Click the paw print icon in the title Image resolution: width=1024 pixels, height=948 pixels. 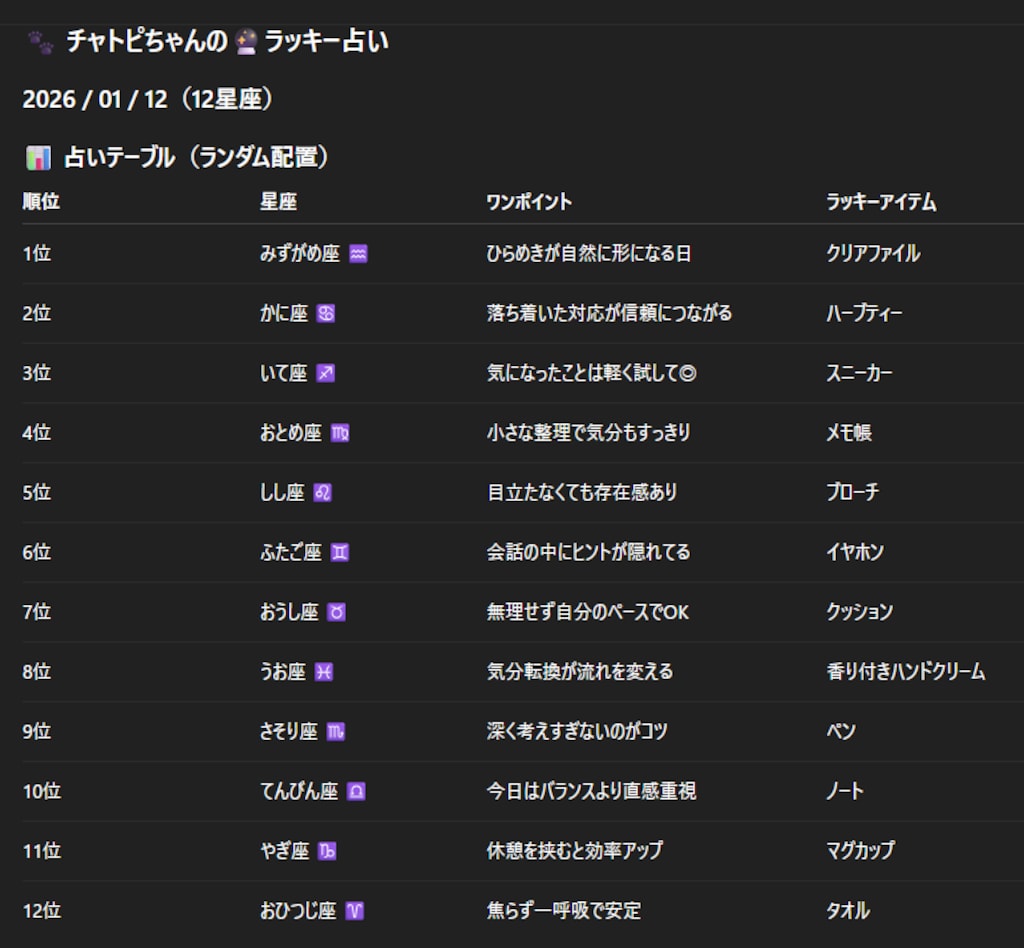tap(40, 42)
